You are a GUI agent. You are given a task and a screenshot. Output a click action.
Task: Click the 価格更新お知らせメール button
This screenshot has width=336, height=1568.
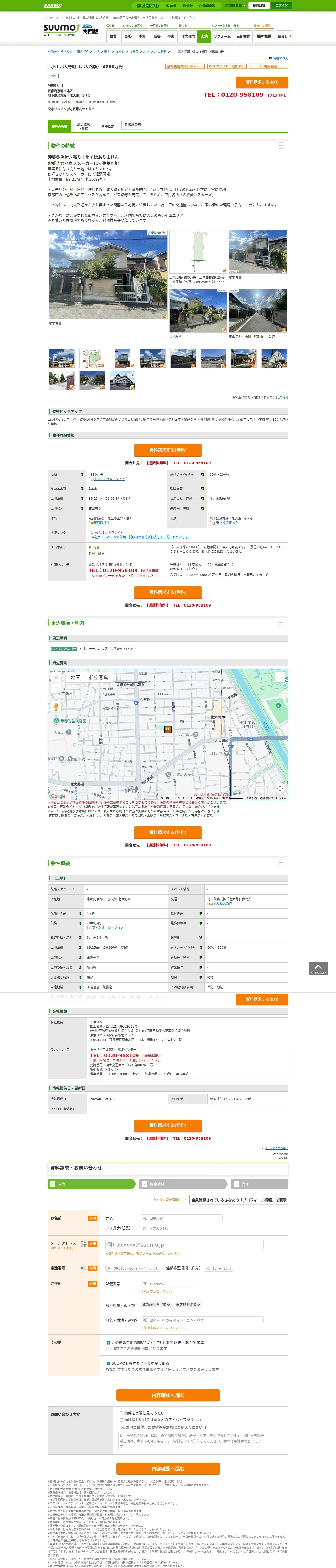[185, 66]
